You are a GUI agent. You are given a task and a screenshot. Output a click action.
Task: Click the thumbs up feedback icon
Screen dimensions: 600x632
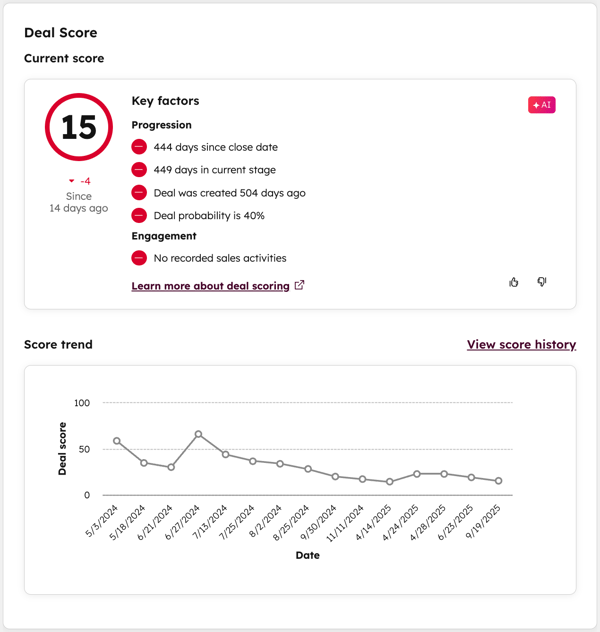514,282
